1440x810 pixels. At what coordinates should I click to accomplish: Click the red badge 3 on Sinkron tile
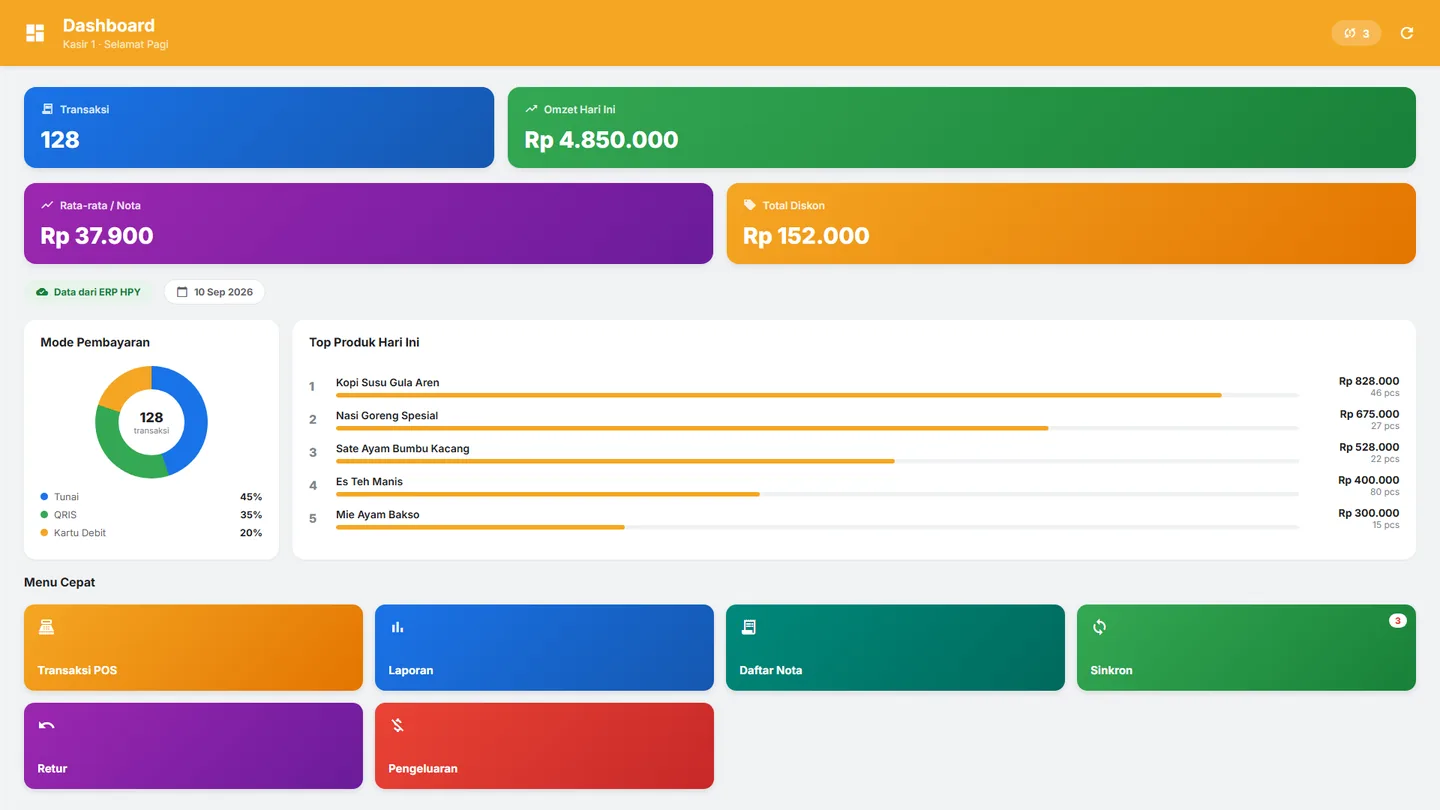[1398, 621]
